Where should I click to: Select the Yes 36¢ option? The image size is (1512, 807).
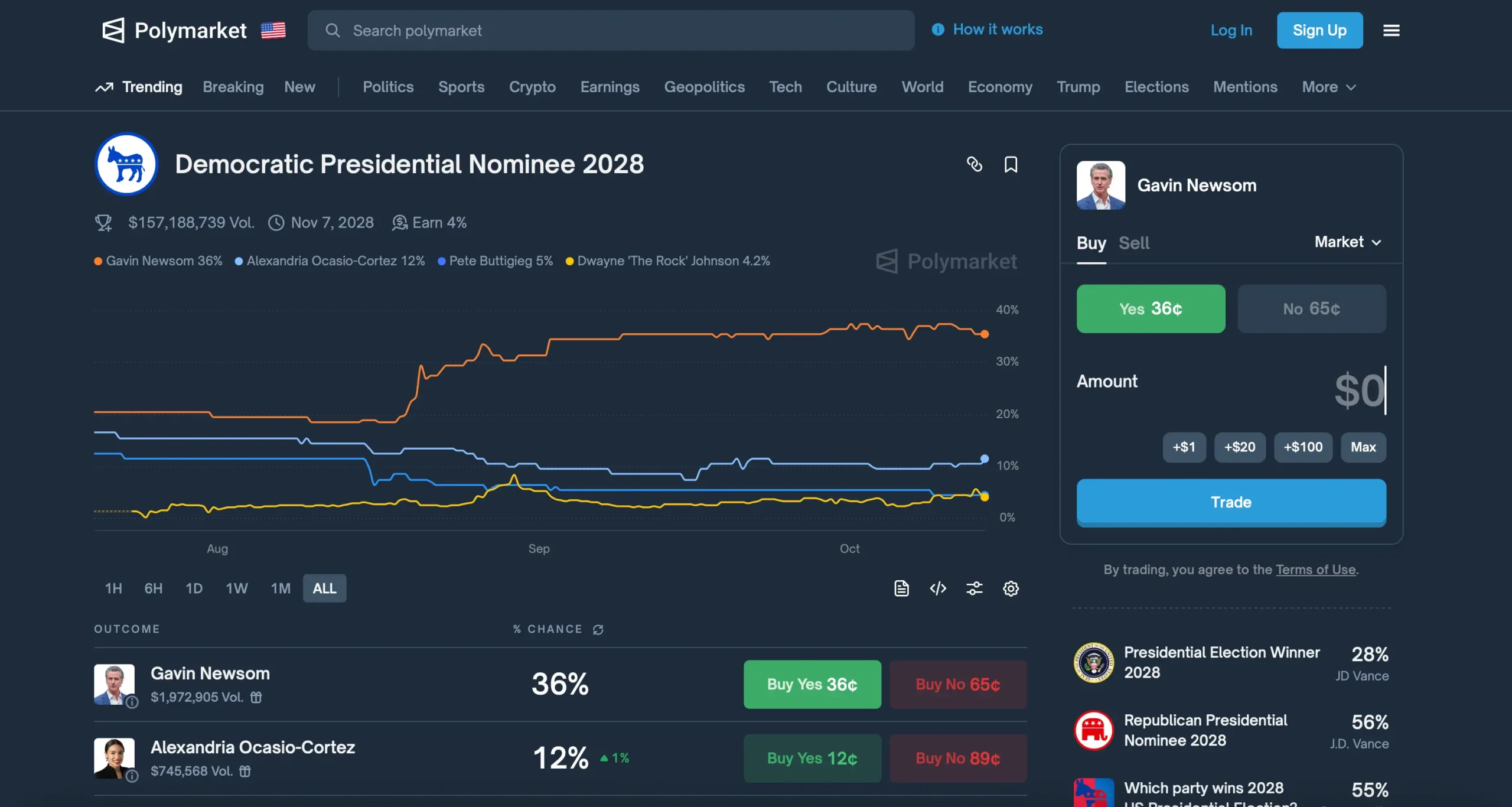click(1150, 309)
